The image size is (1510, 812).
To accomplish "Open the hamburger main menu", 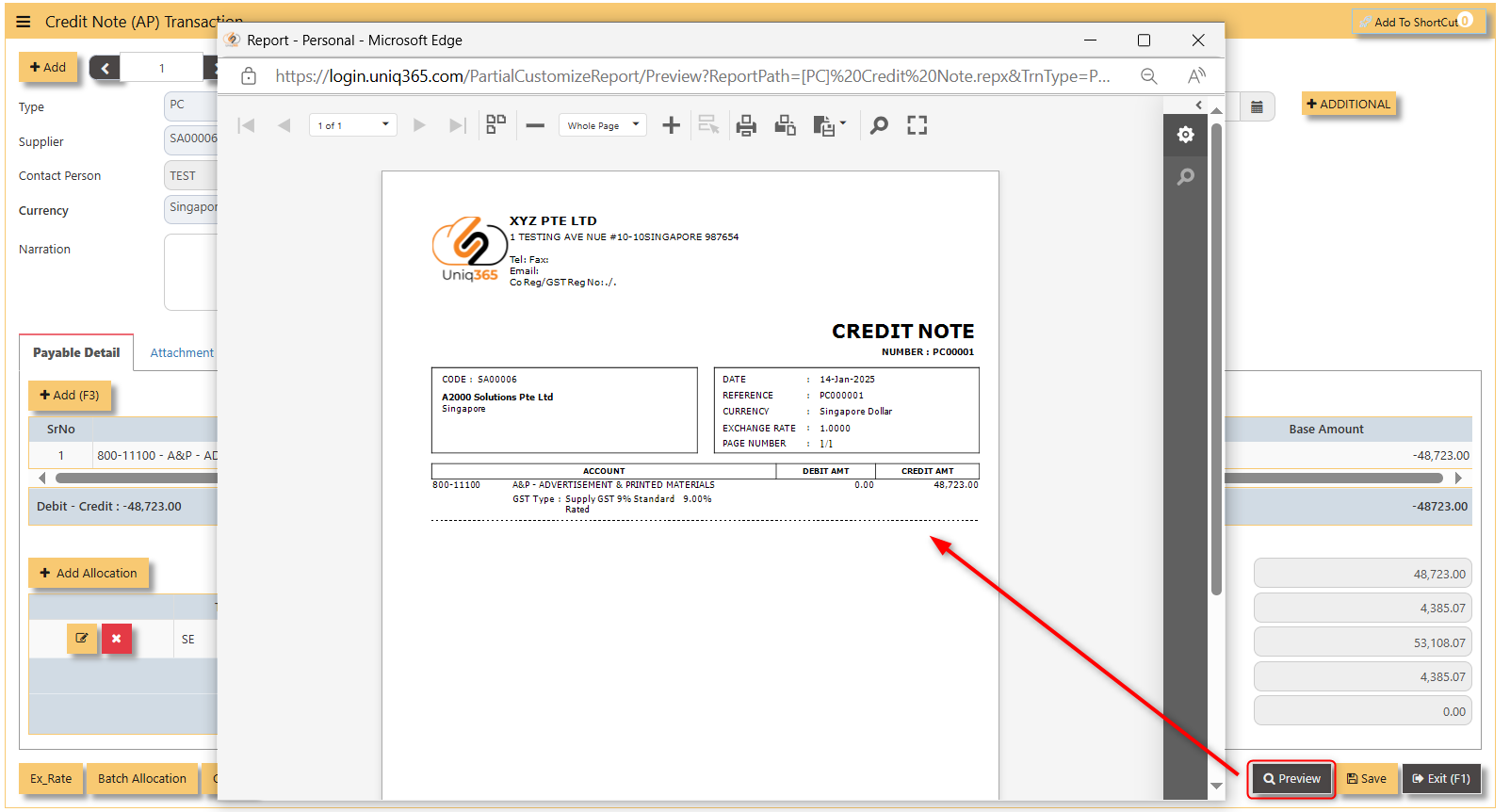I will coord(24,22).
